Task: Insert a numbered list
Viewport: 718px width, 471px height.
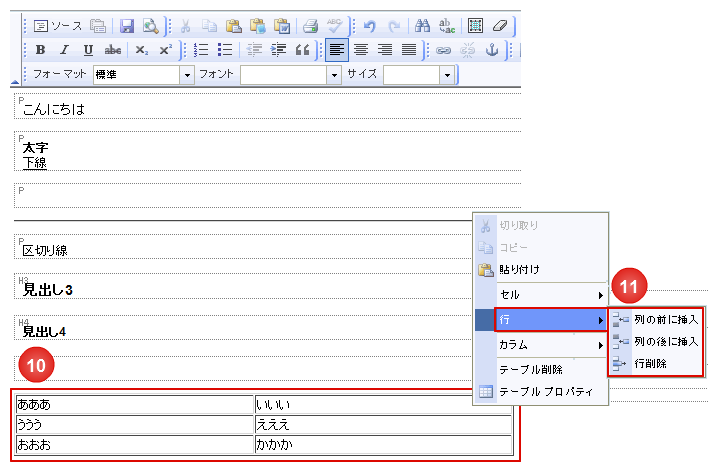Action: 201,50
